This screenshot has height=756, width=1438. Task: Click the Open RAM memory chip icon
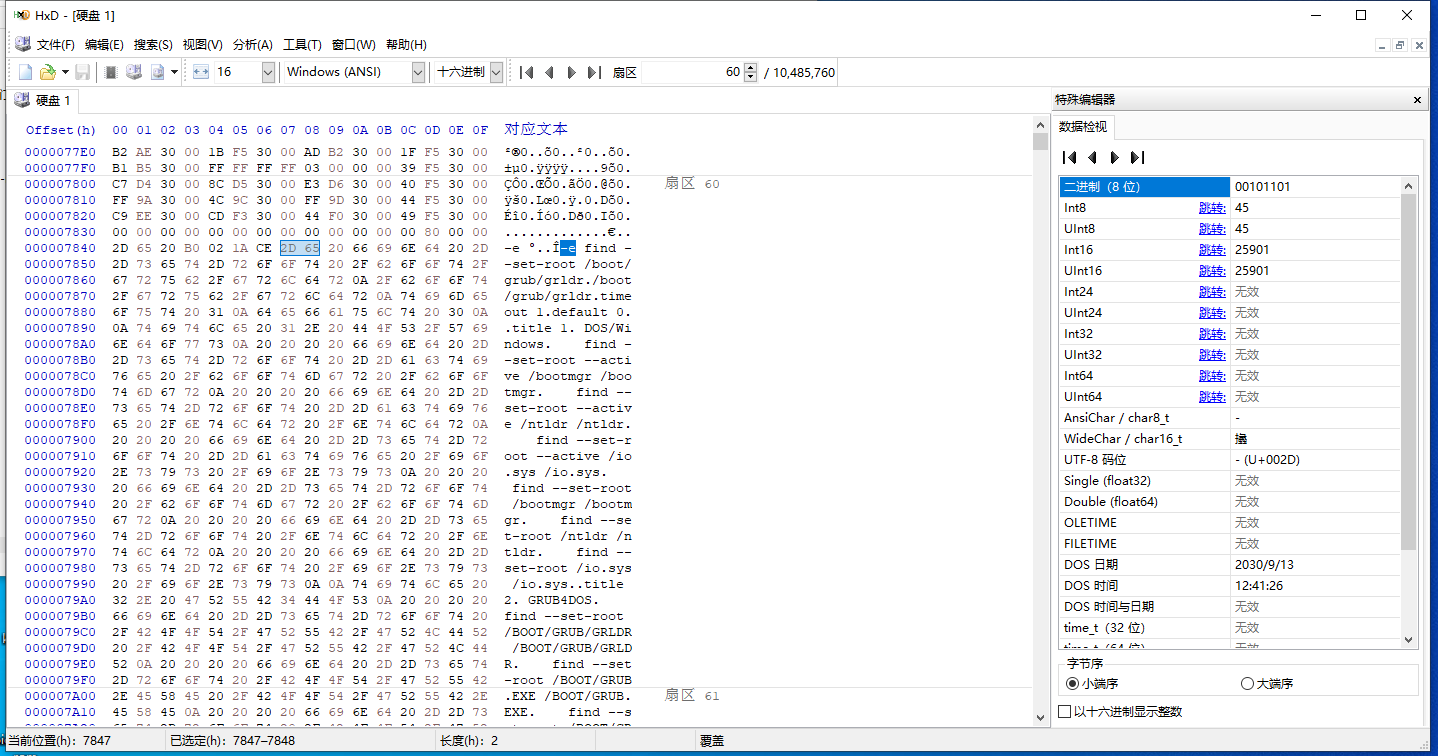pos(111,72)
